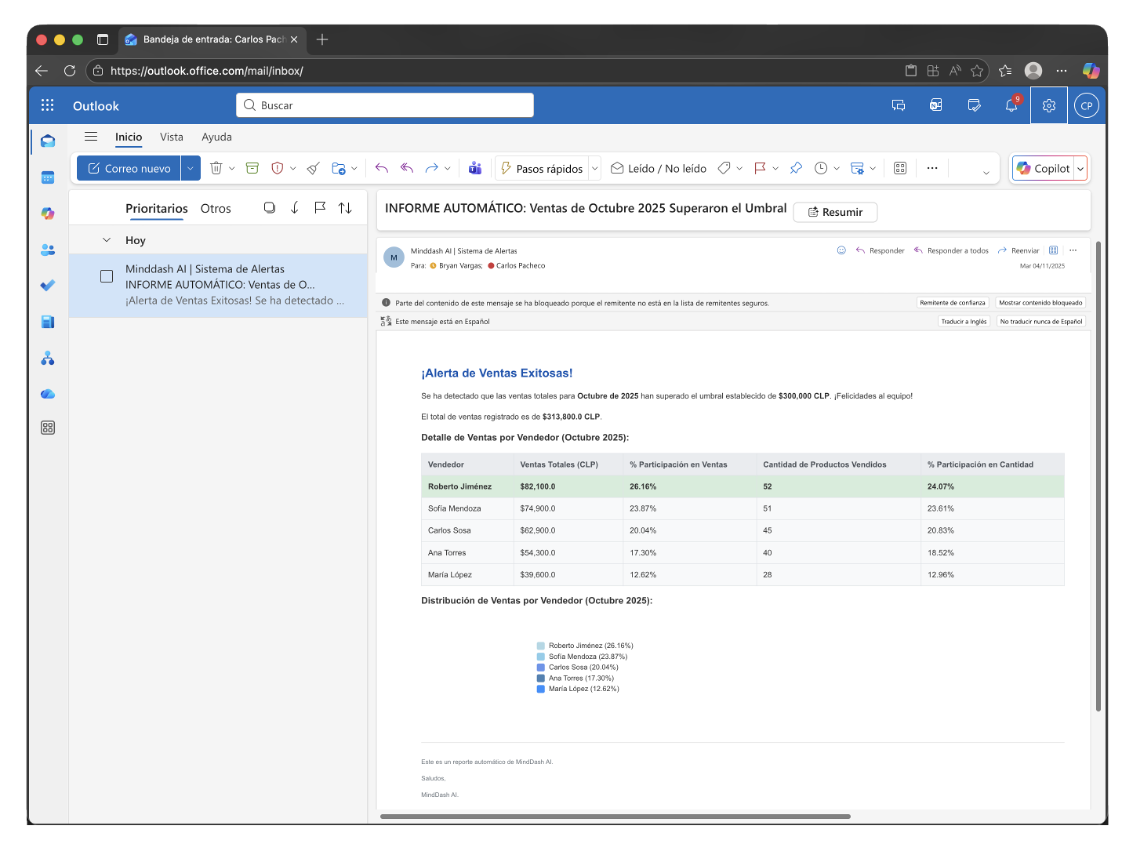
Task: Reply all using the toolbar double arrow
Action: click(x=407, y=168)
